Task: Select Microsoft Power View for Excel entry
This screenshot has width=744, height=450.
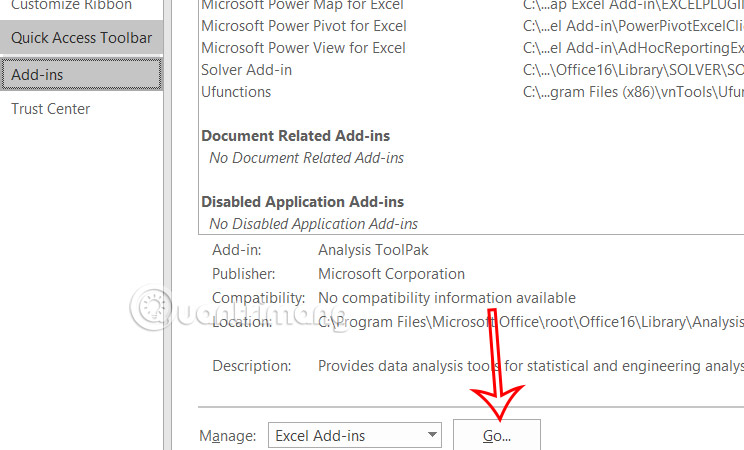Action: 303,48
